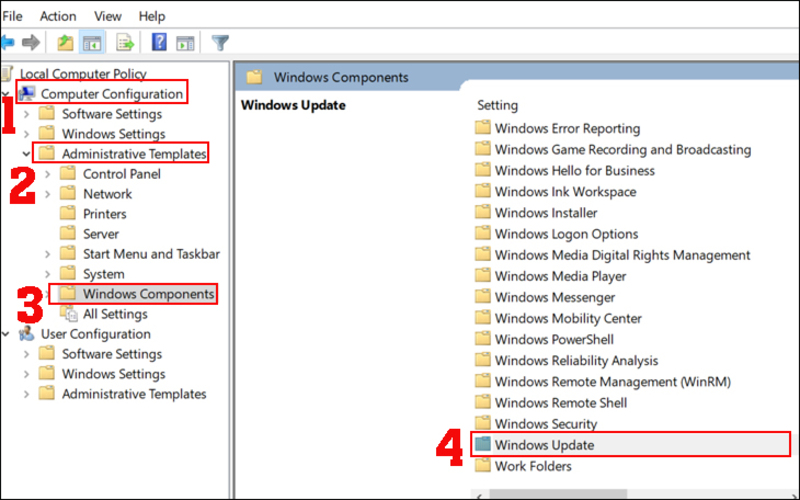Click the up one level toolbar icon
800x500 pixels.
coord(65,42)
